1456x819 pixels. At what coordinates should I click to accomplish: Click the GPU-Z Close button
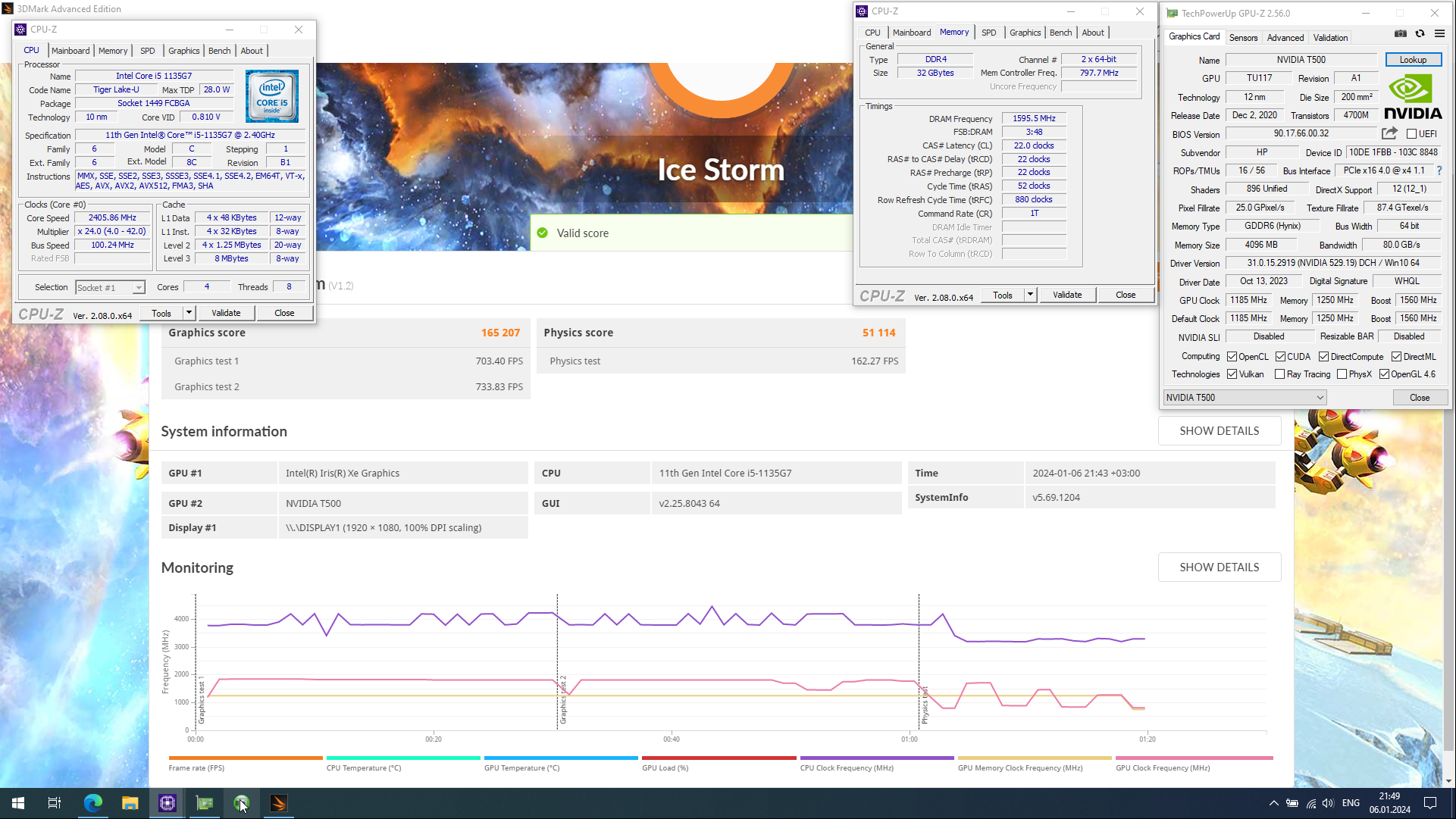(1420, 397)
